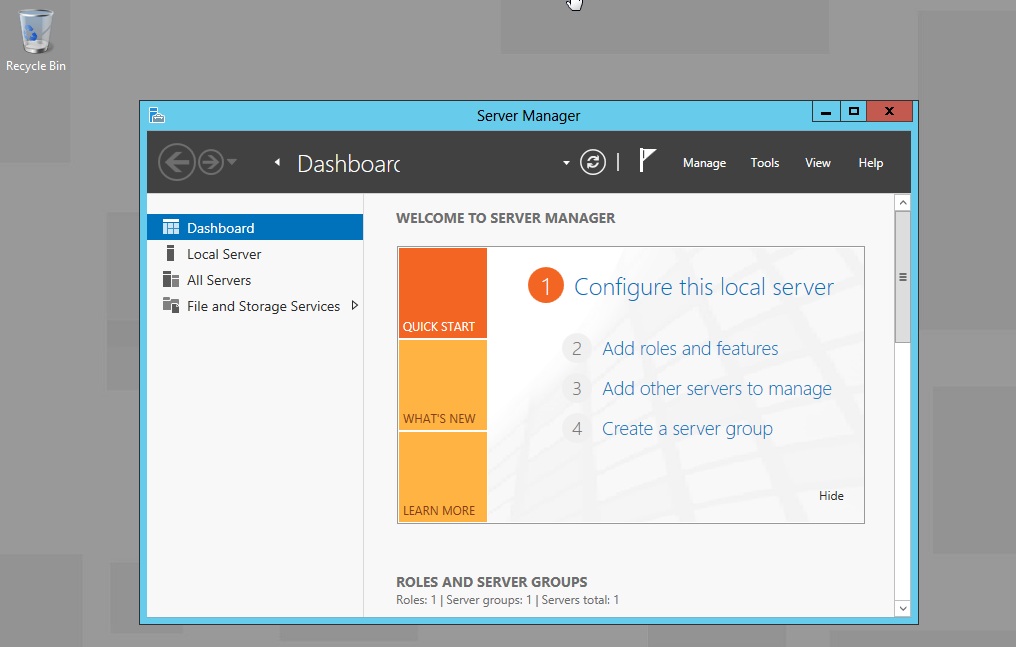Viewport: 1016px width, 647px height.
Task: Open the Manage menu
Action: point(704,163)
